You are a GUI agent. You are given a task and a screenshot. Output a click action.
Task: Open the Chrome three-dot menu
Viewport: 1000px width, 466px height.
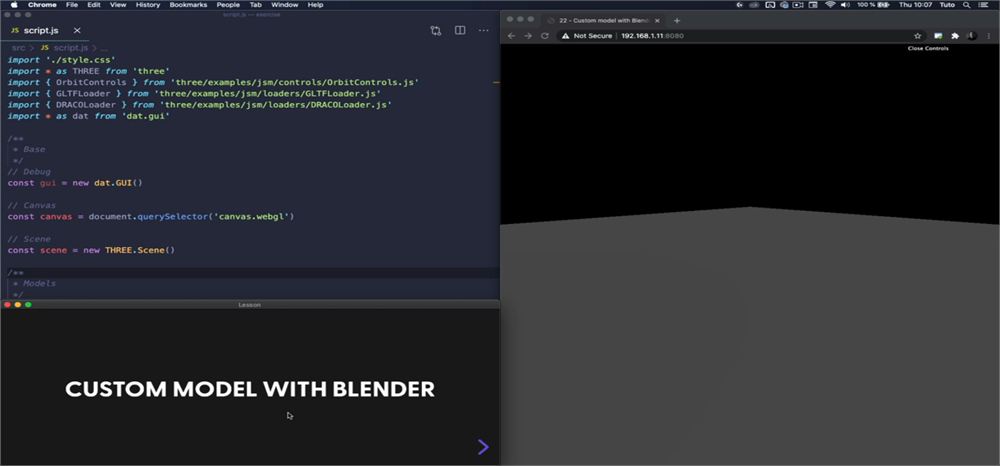click(x=988, y=36)
